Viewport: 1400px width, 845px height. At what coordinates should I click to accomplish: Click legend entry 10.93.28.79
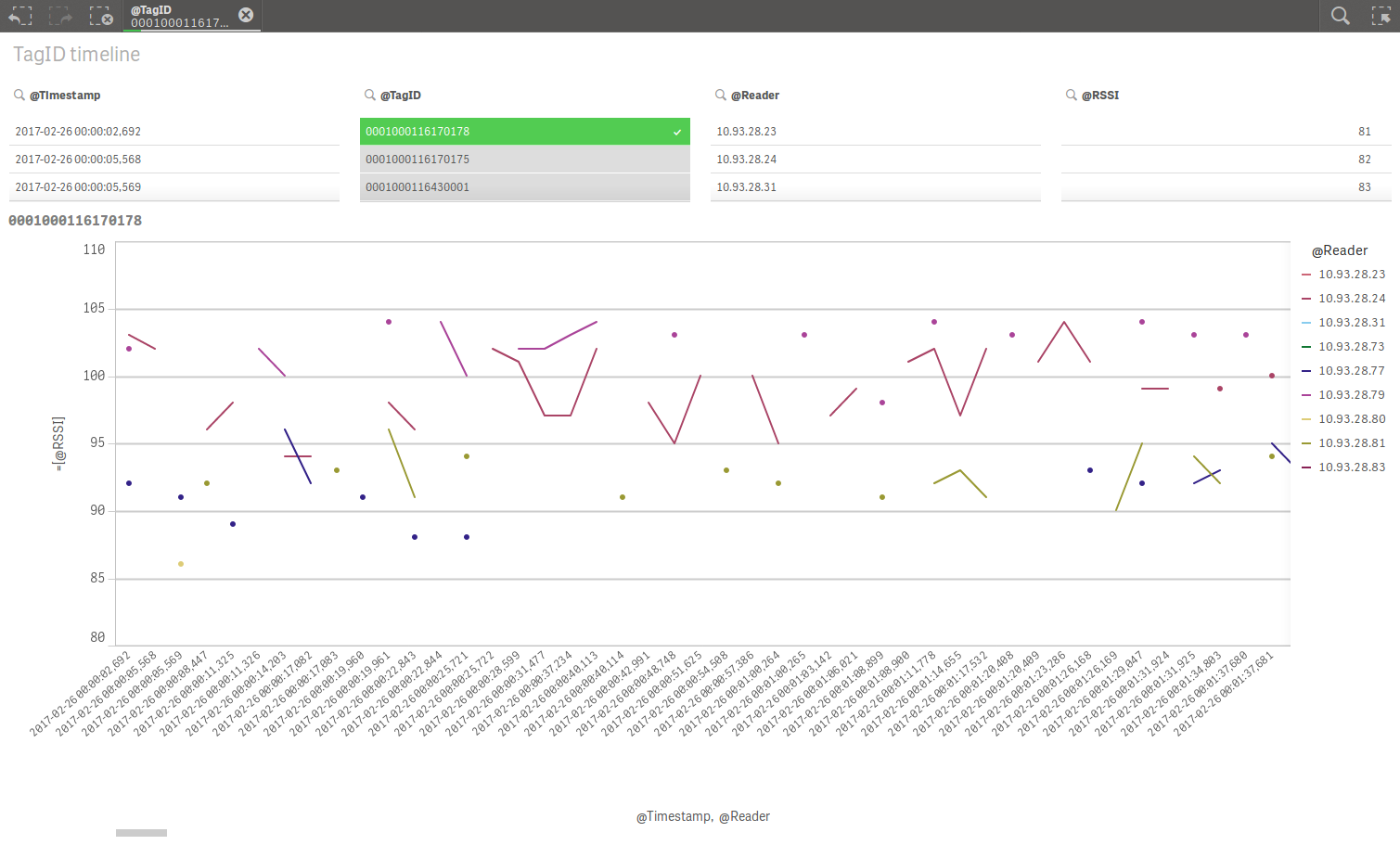click(x=1343, y=395)
